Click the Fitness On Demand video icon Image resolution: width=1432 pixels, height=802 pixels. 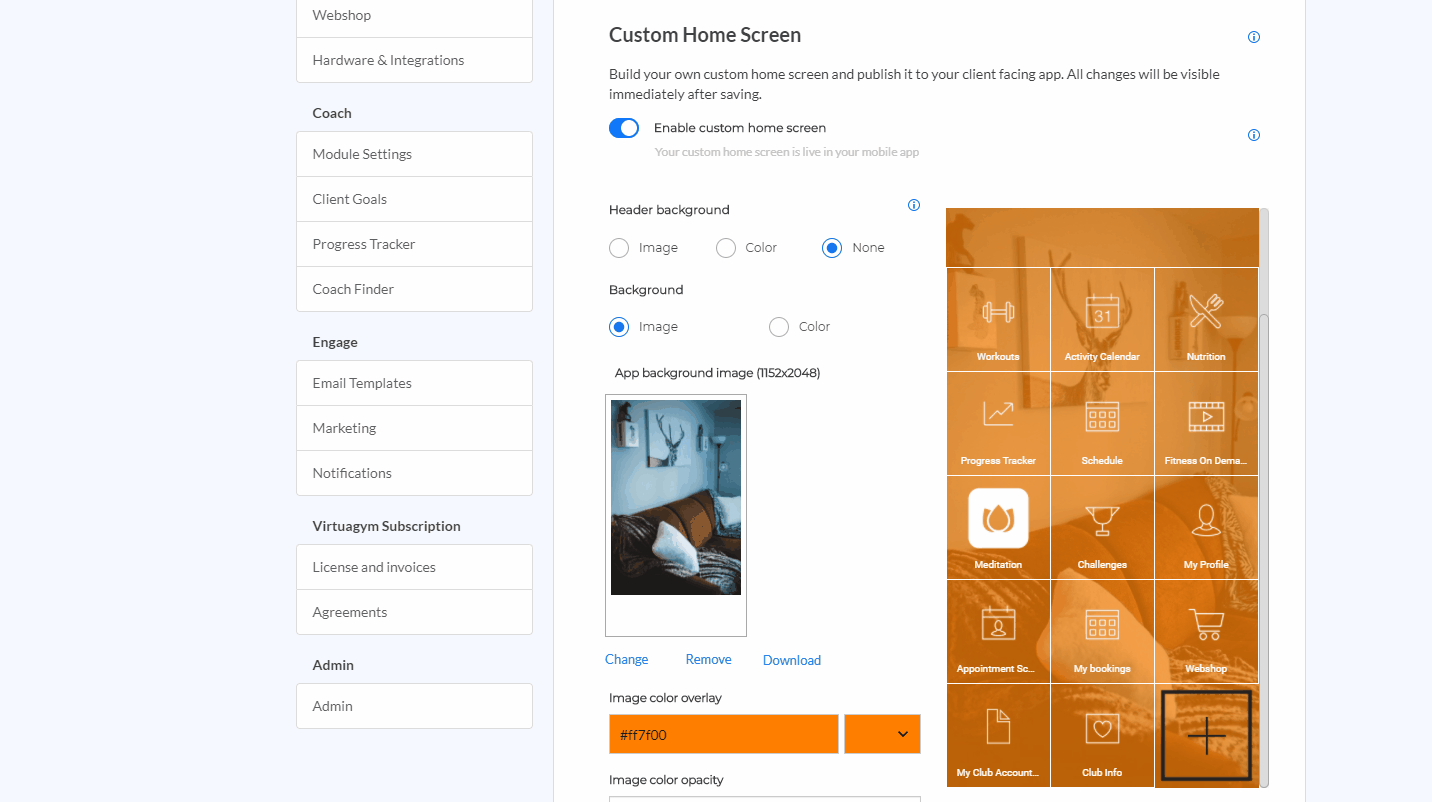tap(1206, 423)
